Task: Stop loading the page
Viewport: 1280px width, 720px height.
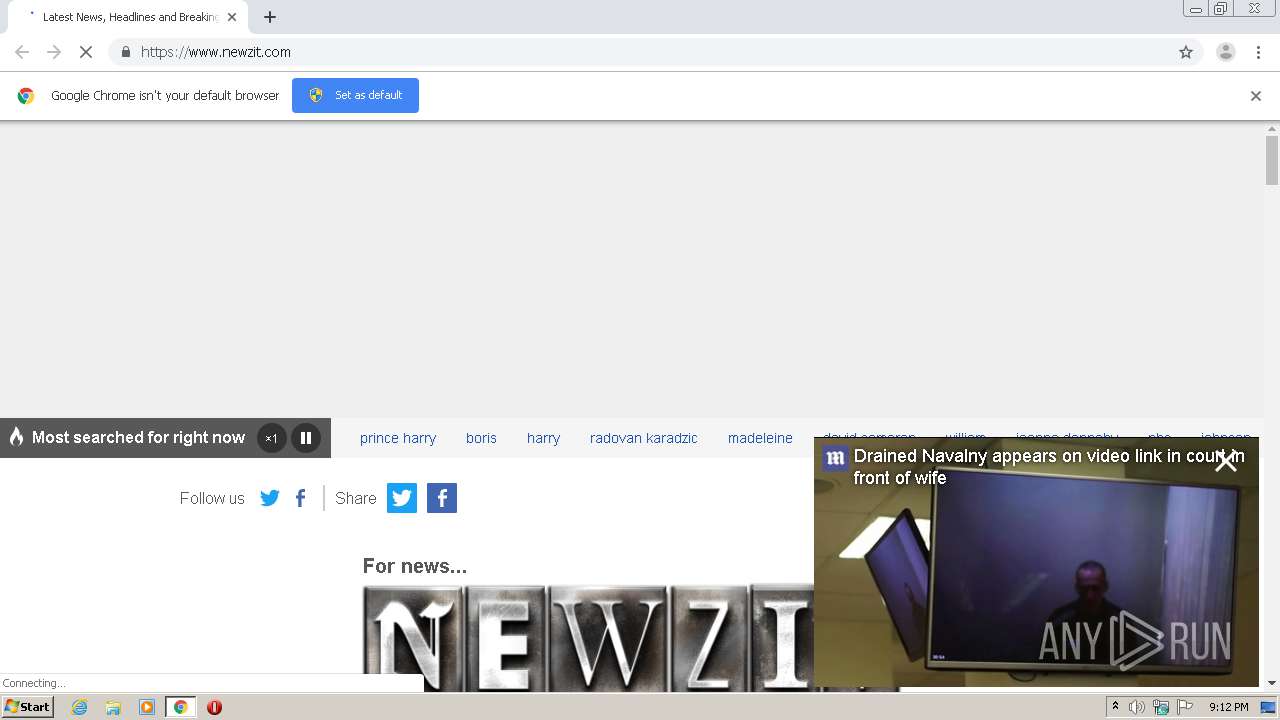Action: point(86,52)
